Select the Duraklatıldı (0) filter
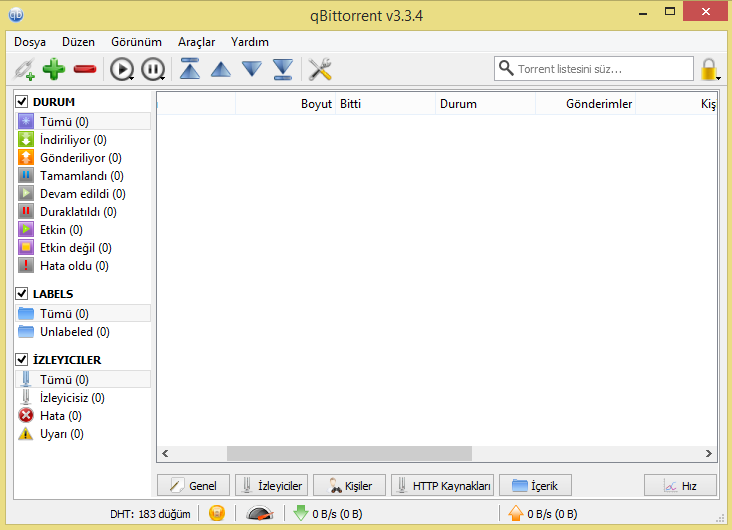Screen dimensions: 732x530 pos(83,212)
